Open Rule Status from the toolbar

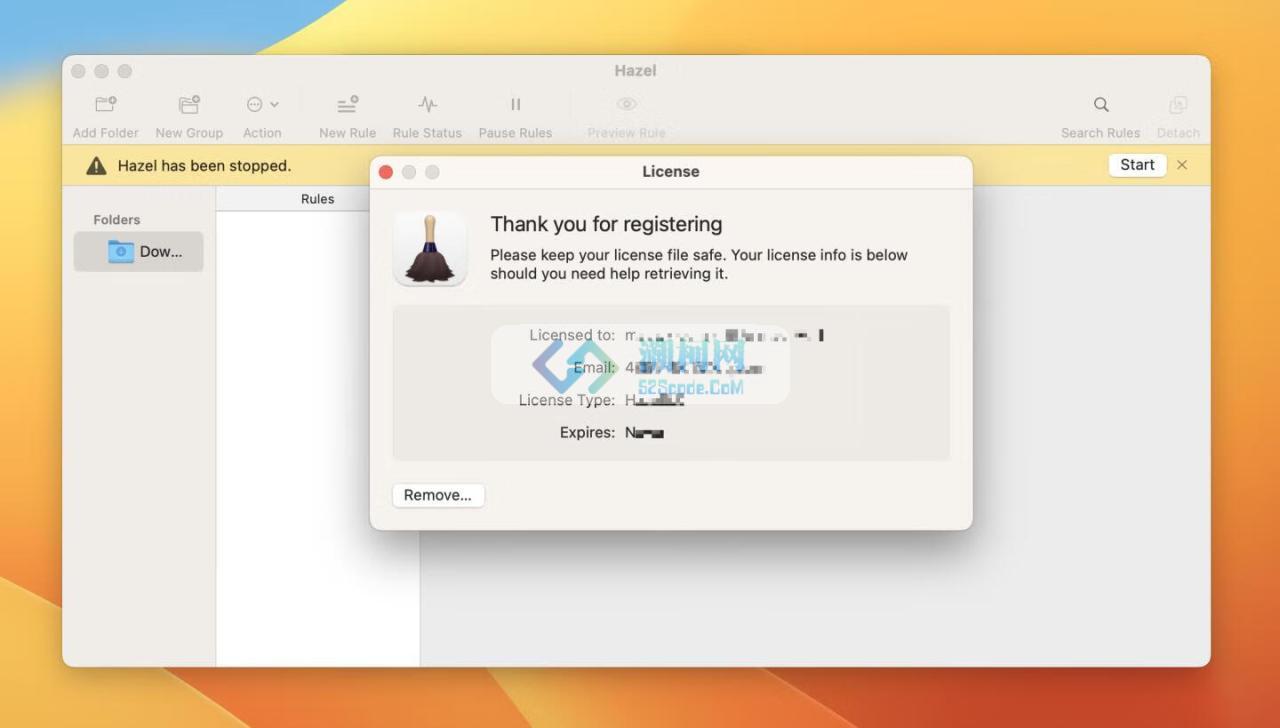pyautogui.click(x=427, y=104)
